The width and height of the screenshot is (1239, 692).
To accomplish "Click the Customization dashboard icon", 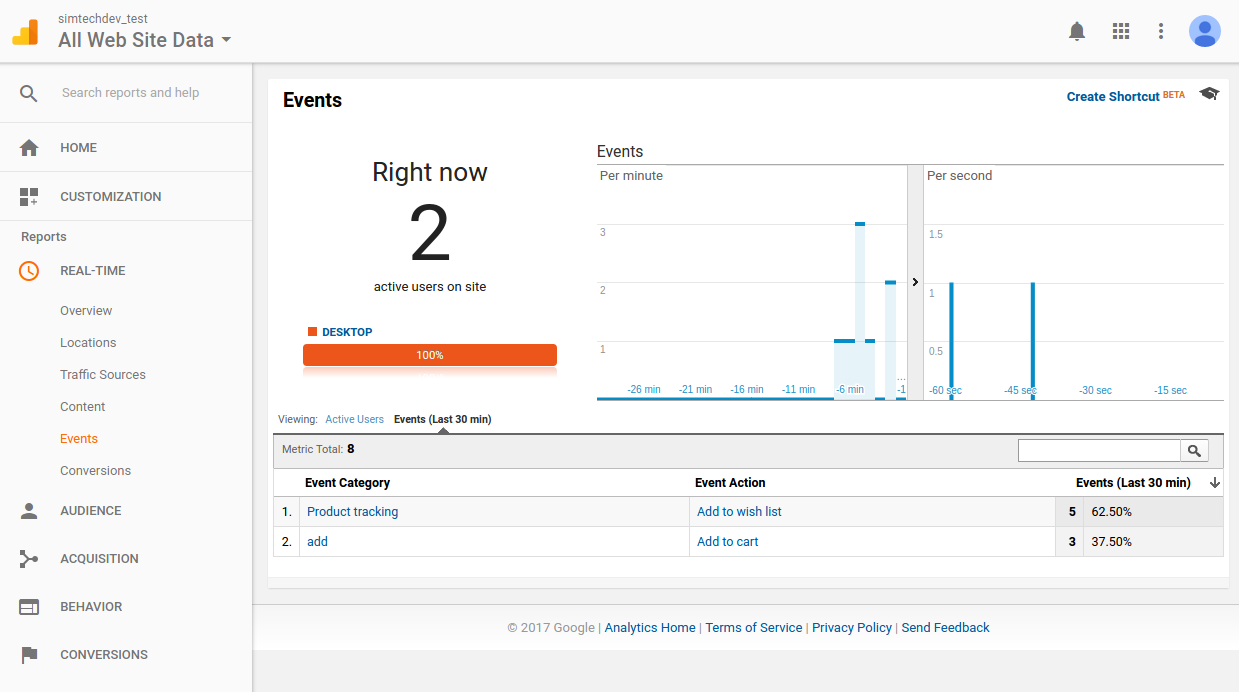I will [x=29, y=197].
